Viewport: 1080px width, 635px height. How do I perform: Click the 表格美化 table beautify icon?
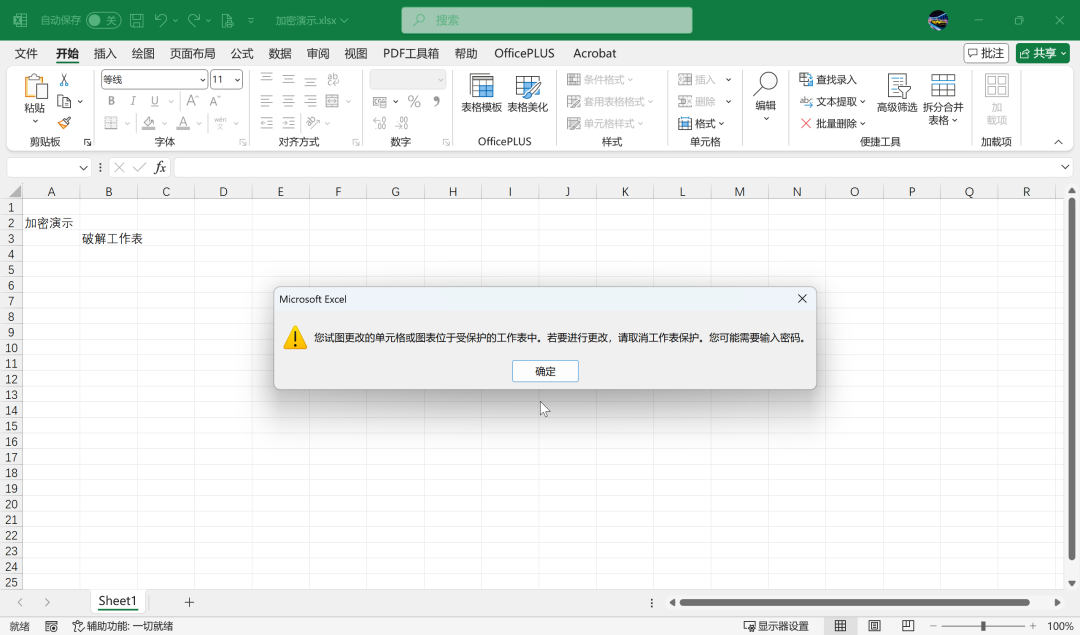point(527,94)
